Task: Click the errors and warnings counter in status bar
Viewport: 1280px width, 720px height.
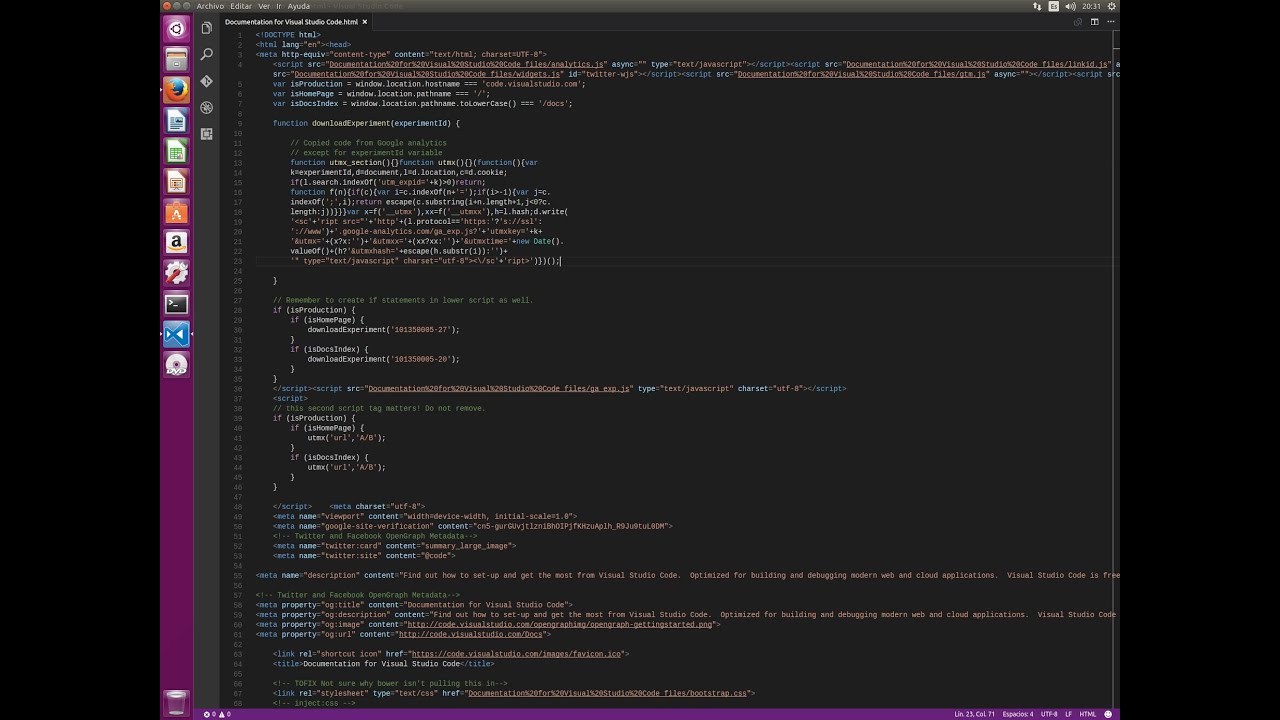Action: coord(217,714)
